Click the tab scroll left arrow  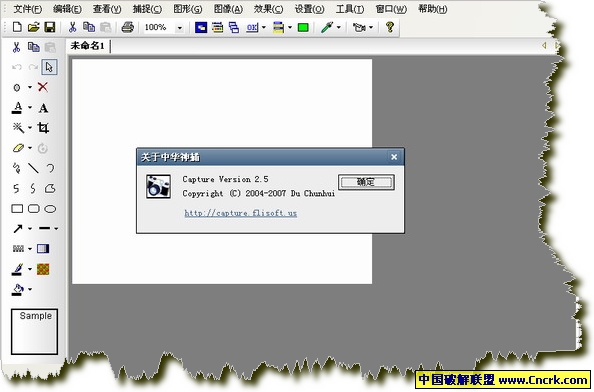544,45
